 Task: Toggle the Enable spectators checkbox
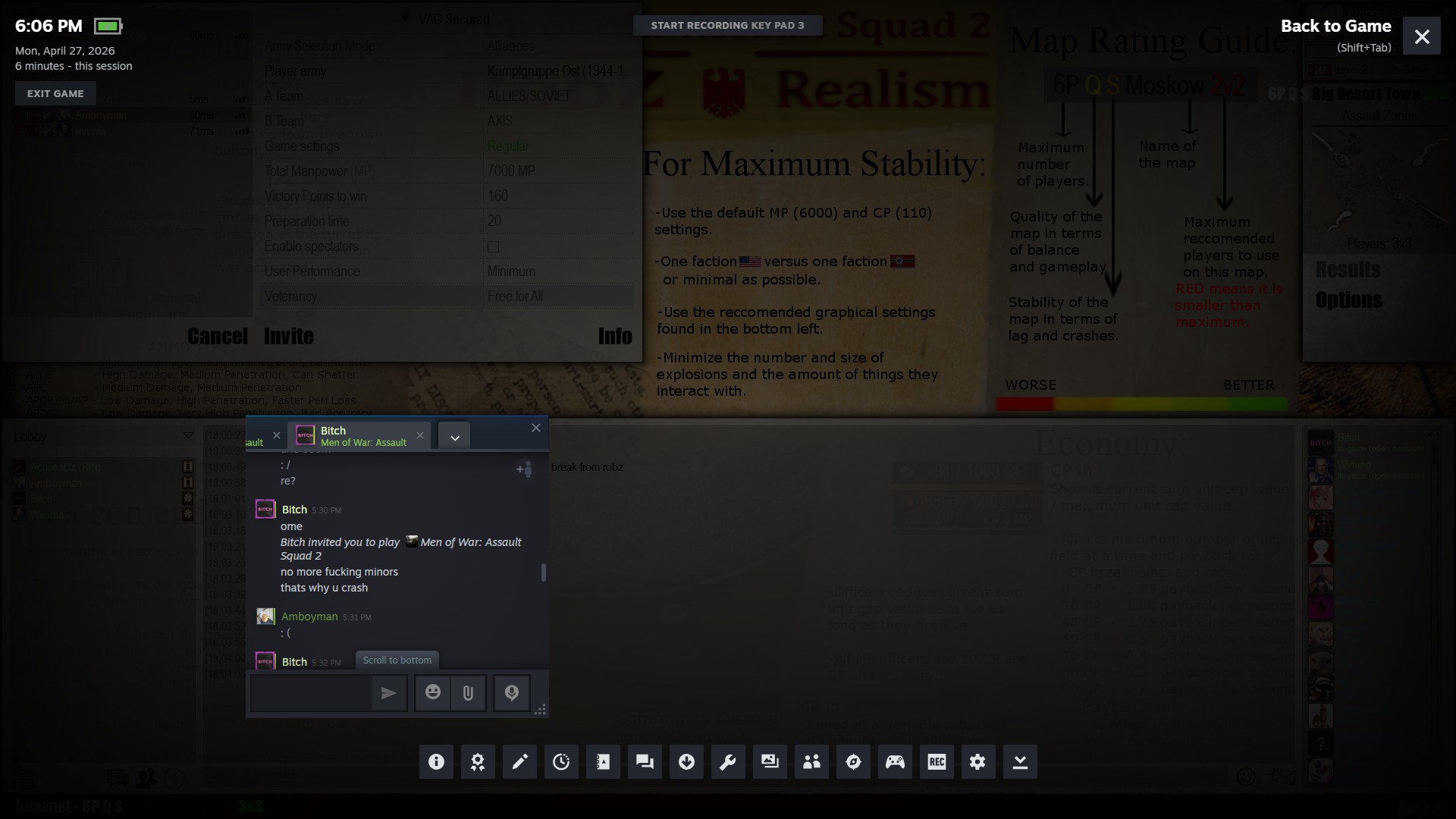(494, 246)
